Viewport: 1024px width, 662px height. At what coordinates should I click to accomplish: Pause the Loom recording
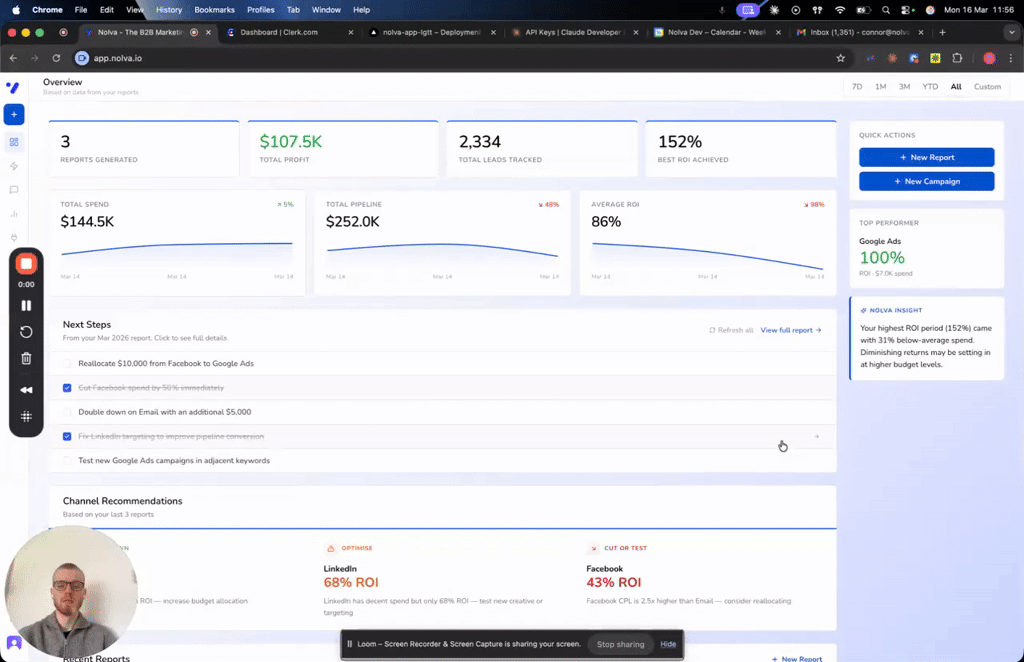(x=25, y=305)
